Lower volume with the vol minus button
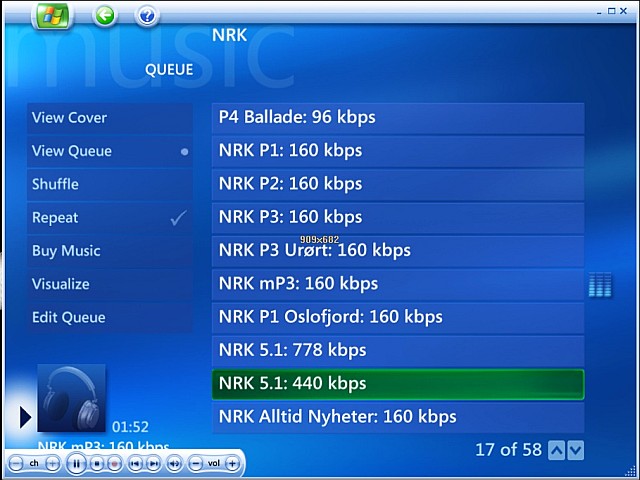This screenshot has height=480, width=640. point(196,464)
